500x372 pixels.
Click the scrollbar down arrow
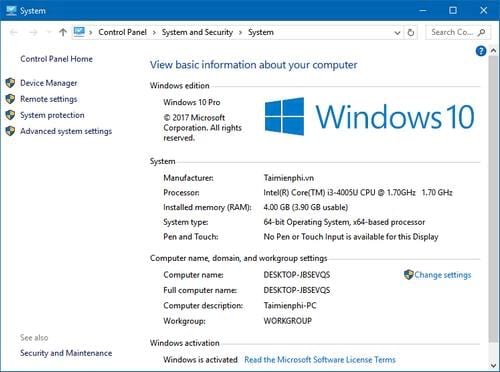tap(494, 365)
